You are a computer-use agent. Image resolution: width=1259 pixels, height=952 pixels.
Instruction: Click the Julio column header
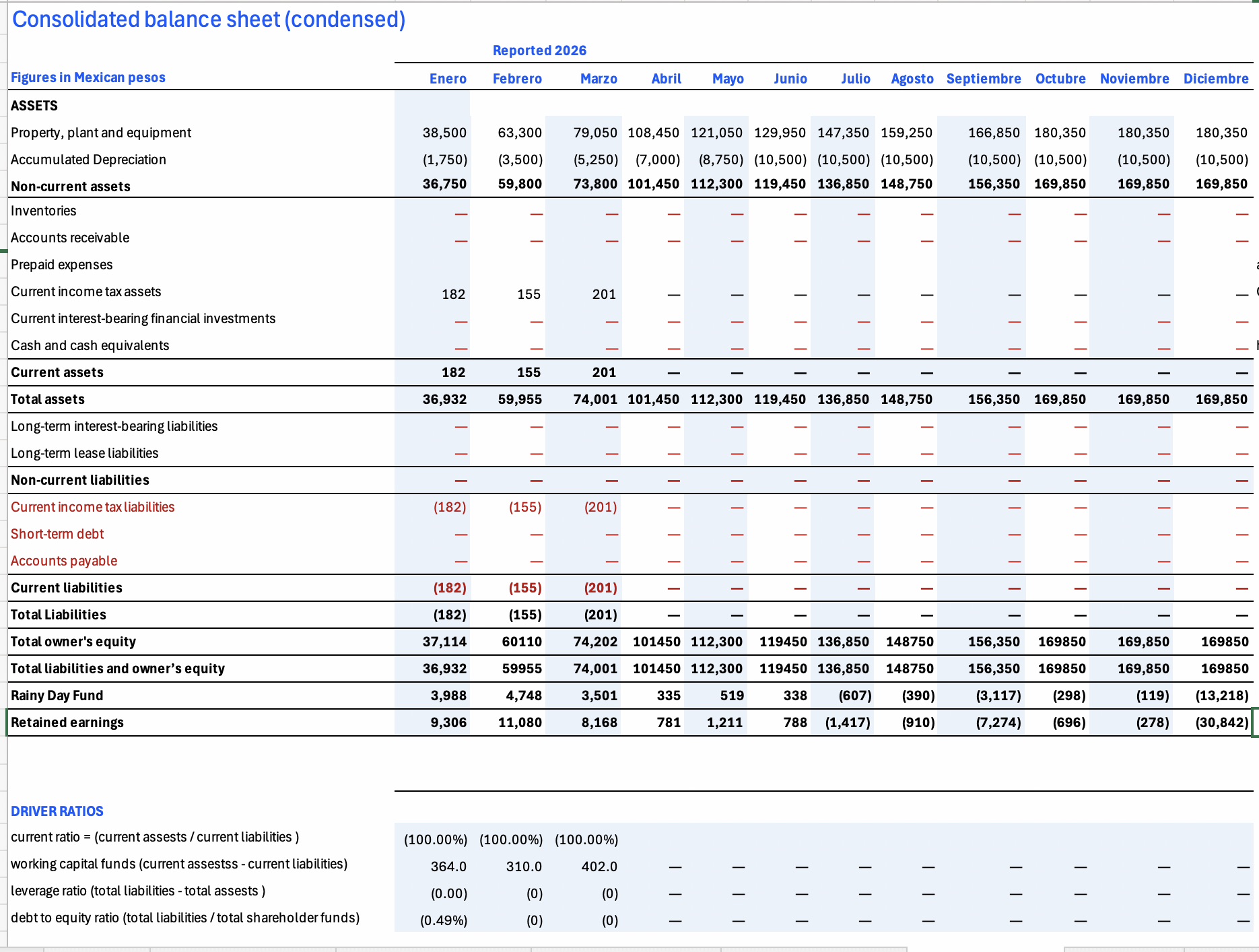pos(856,79)
